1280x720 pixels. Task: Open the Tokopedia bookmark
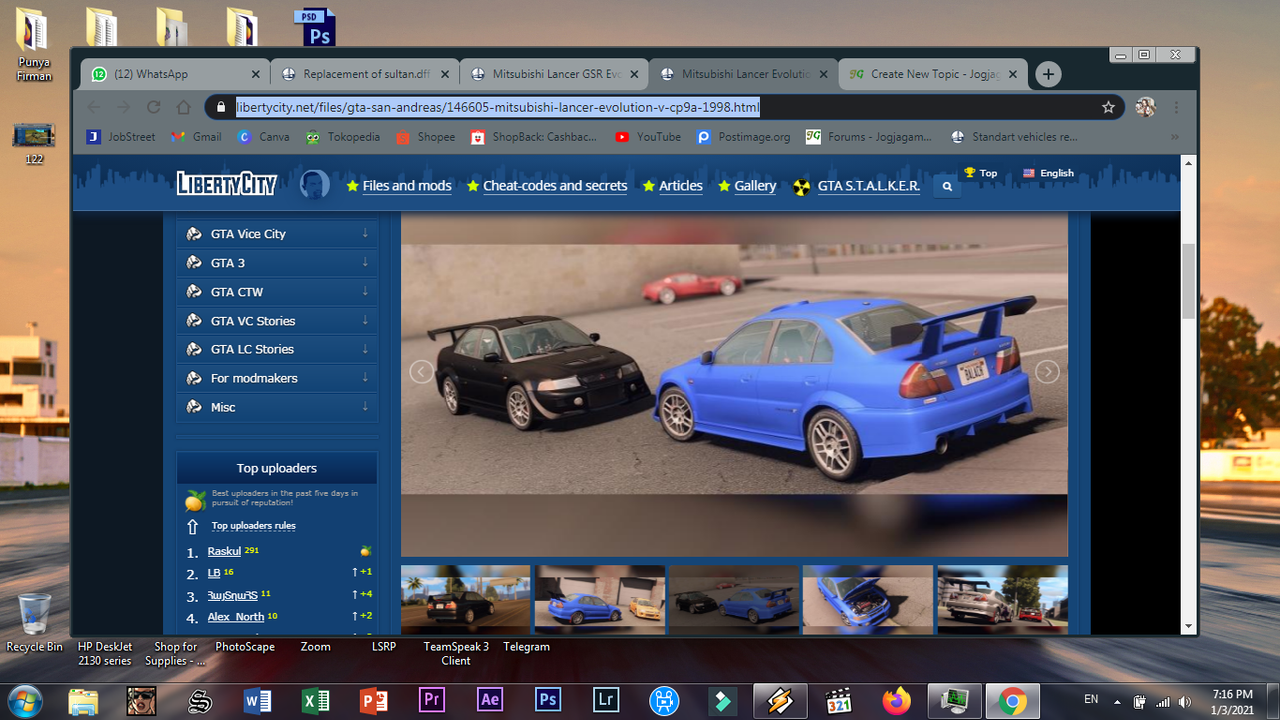click(343, 137)
